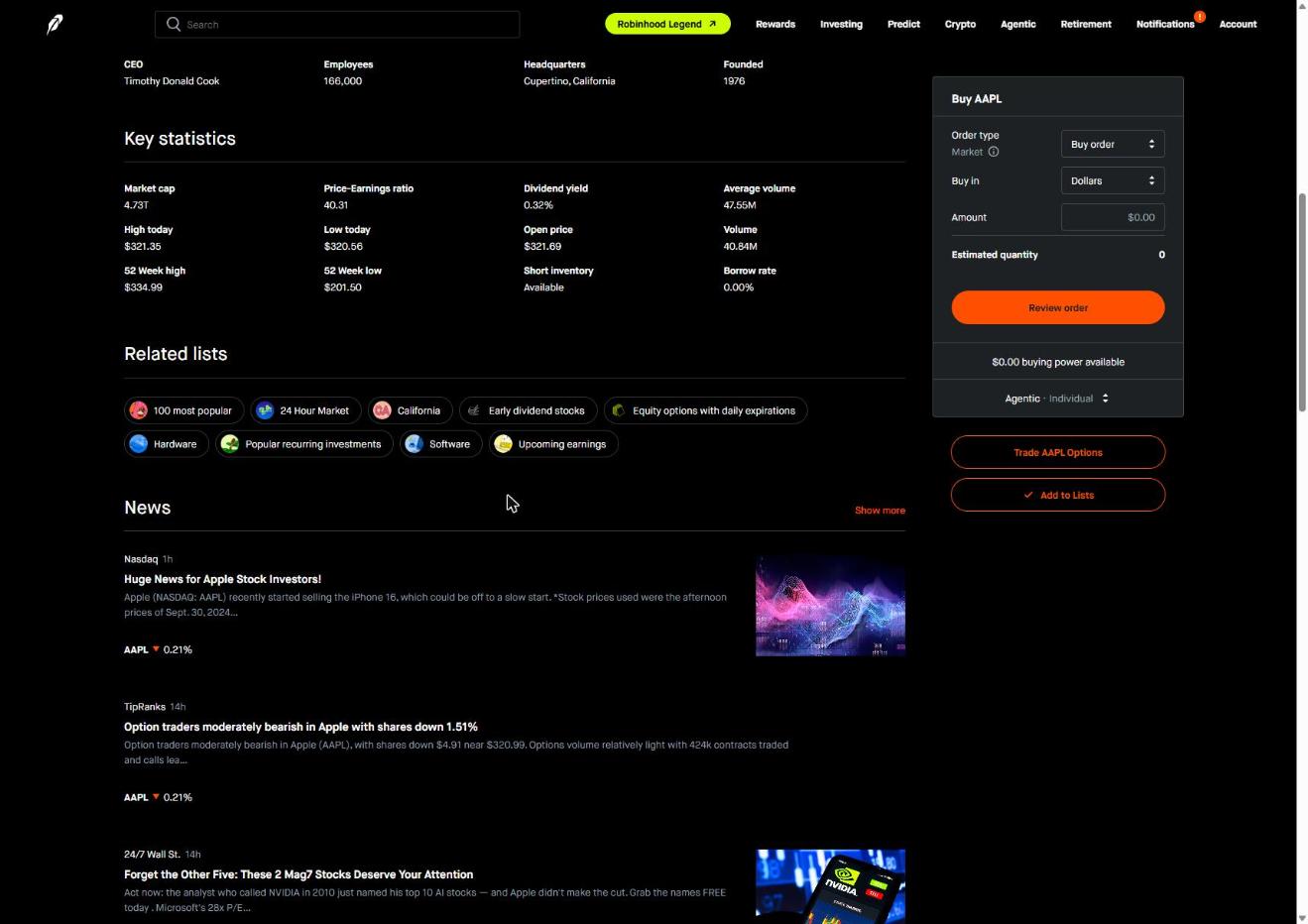Open the 100 most popular list
The width and height of the screenshot is (1308, 924).
(x=184, y=410)
